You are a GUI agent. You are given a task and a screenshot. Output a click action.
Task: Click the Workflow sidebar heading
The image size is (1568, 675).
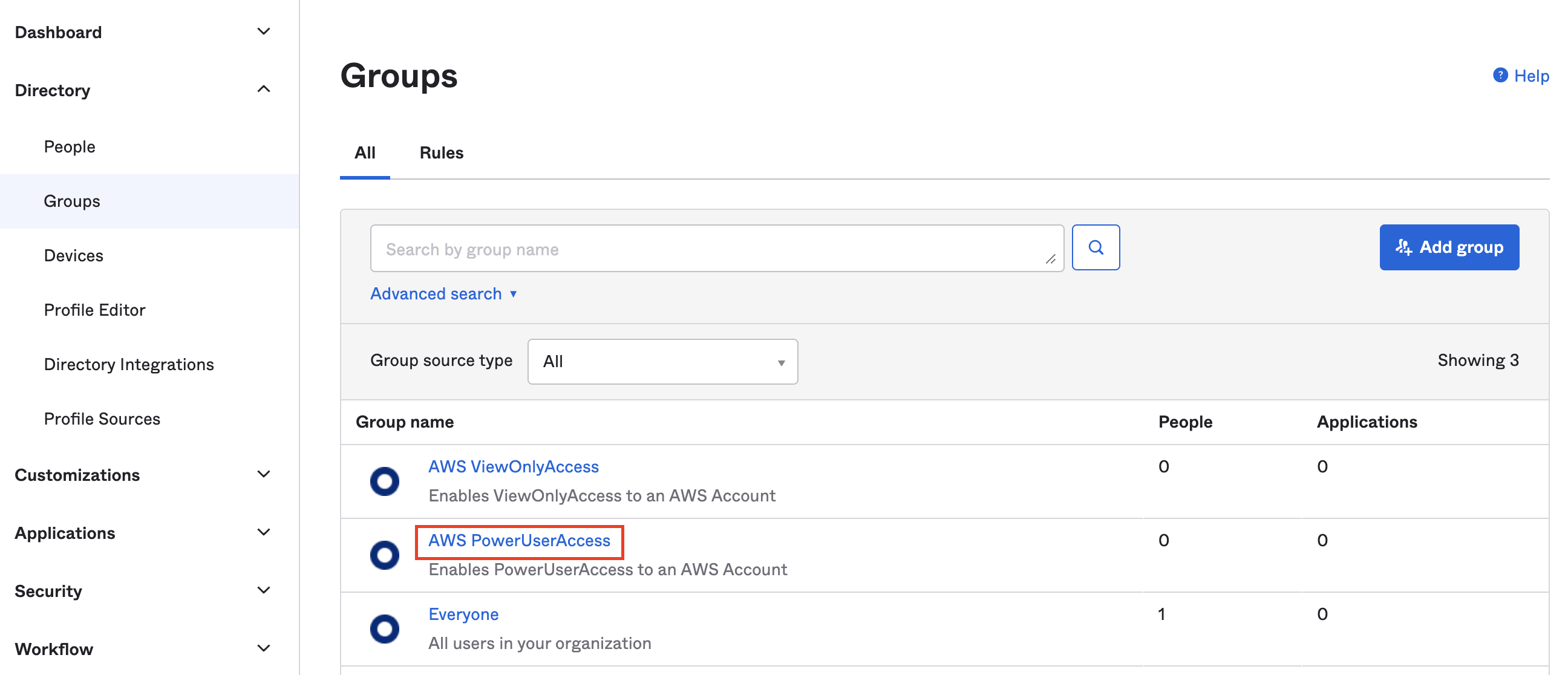[x=54, y=649]
